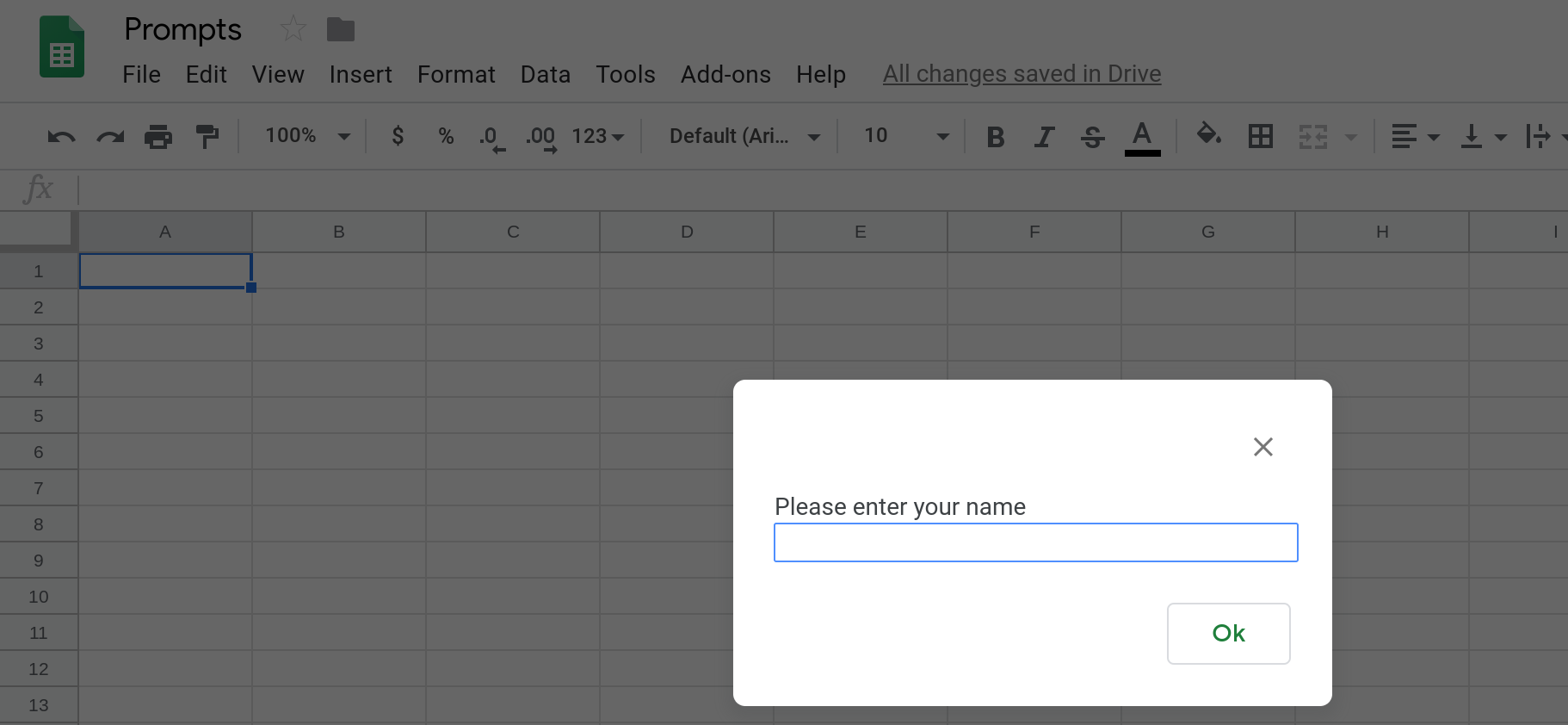Screen dimensions: 1568x725
Task: Open the Tools menu
Action: pos(626,75)
